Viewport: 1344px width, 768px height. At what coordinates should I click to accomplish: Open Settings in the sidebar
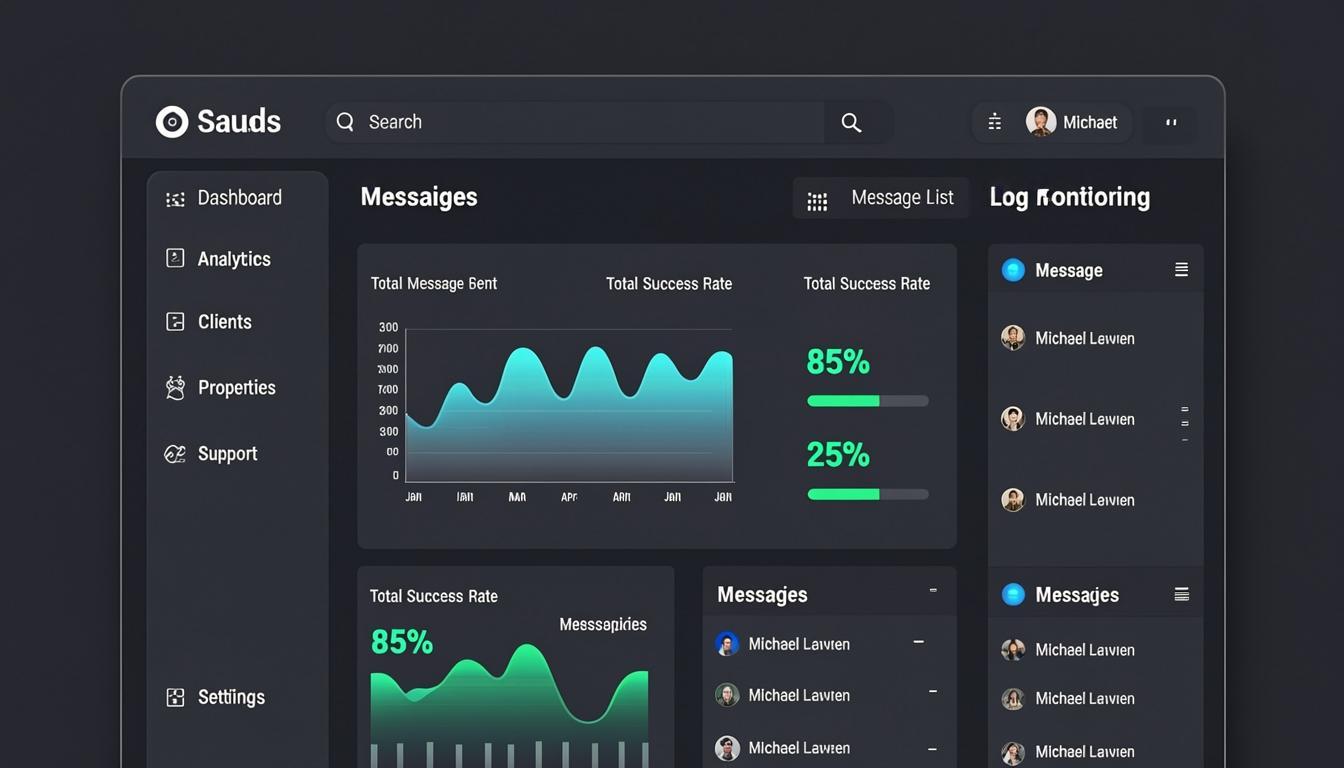click(x=216, y=697)
